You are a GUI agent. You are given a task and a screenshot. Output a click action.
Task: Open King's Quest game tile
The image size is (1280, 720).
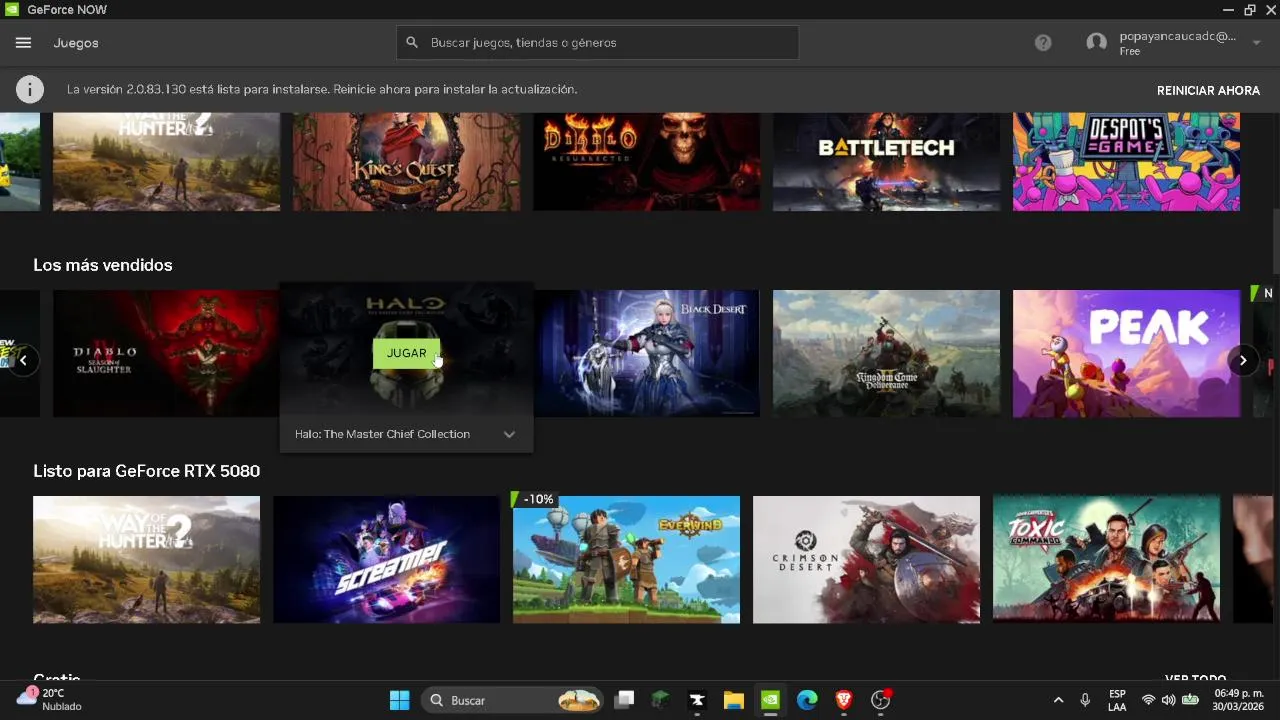coord(406,161)
